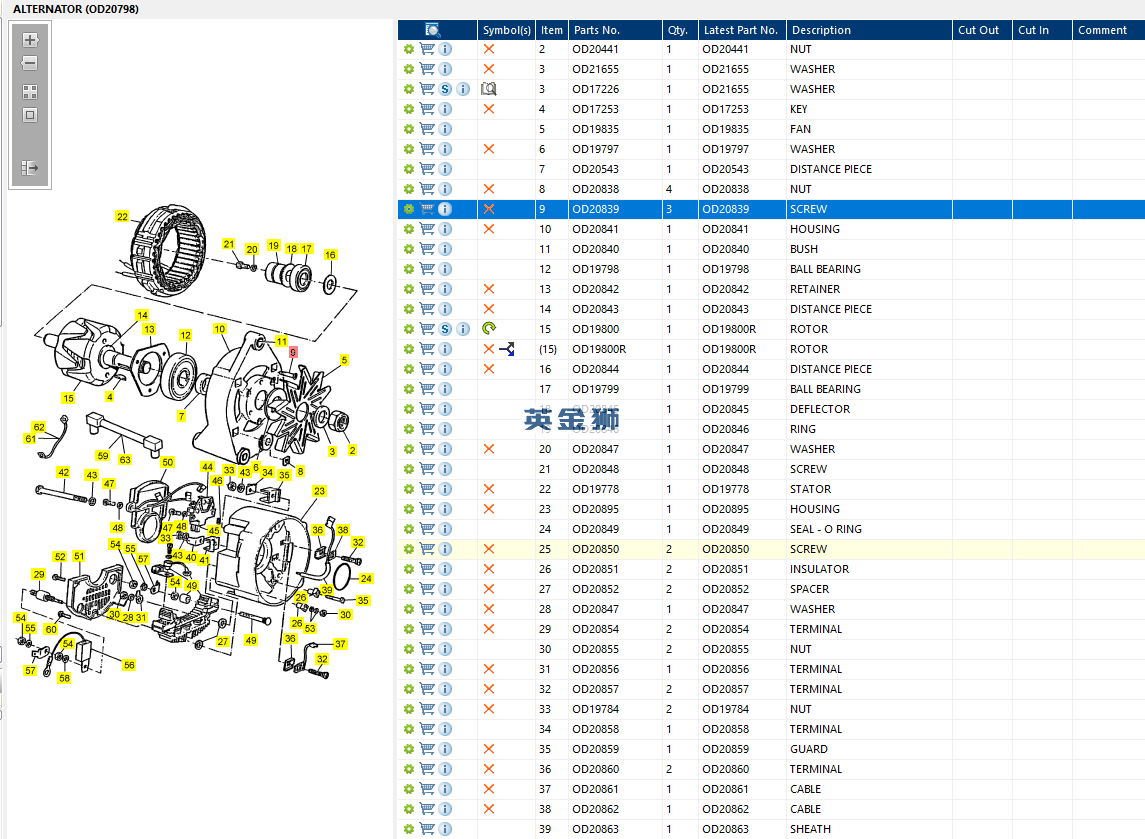
Task: Click callout 22 on the stator diagram
Action: click(x=122, y=216)
